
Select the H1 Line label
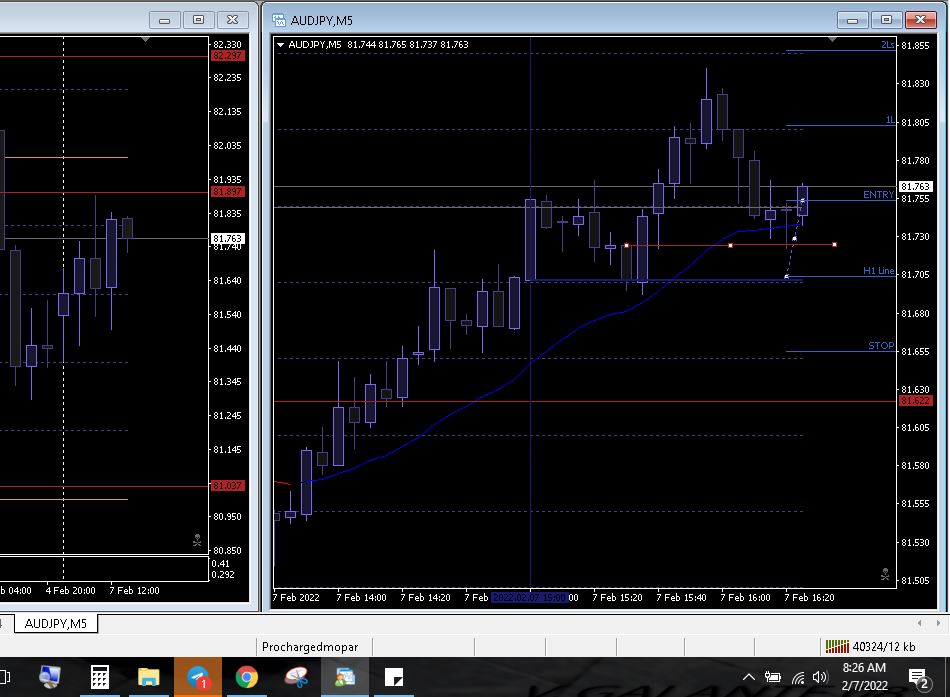click(879, 271)
